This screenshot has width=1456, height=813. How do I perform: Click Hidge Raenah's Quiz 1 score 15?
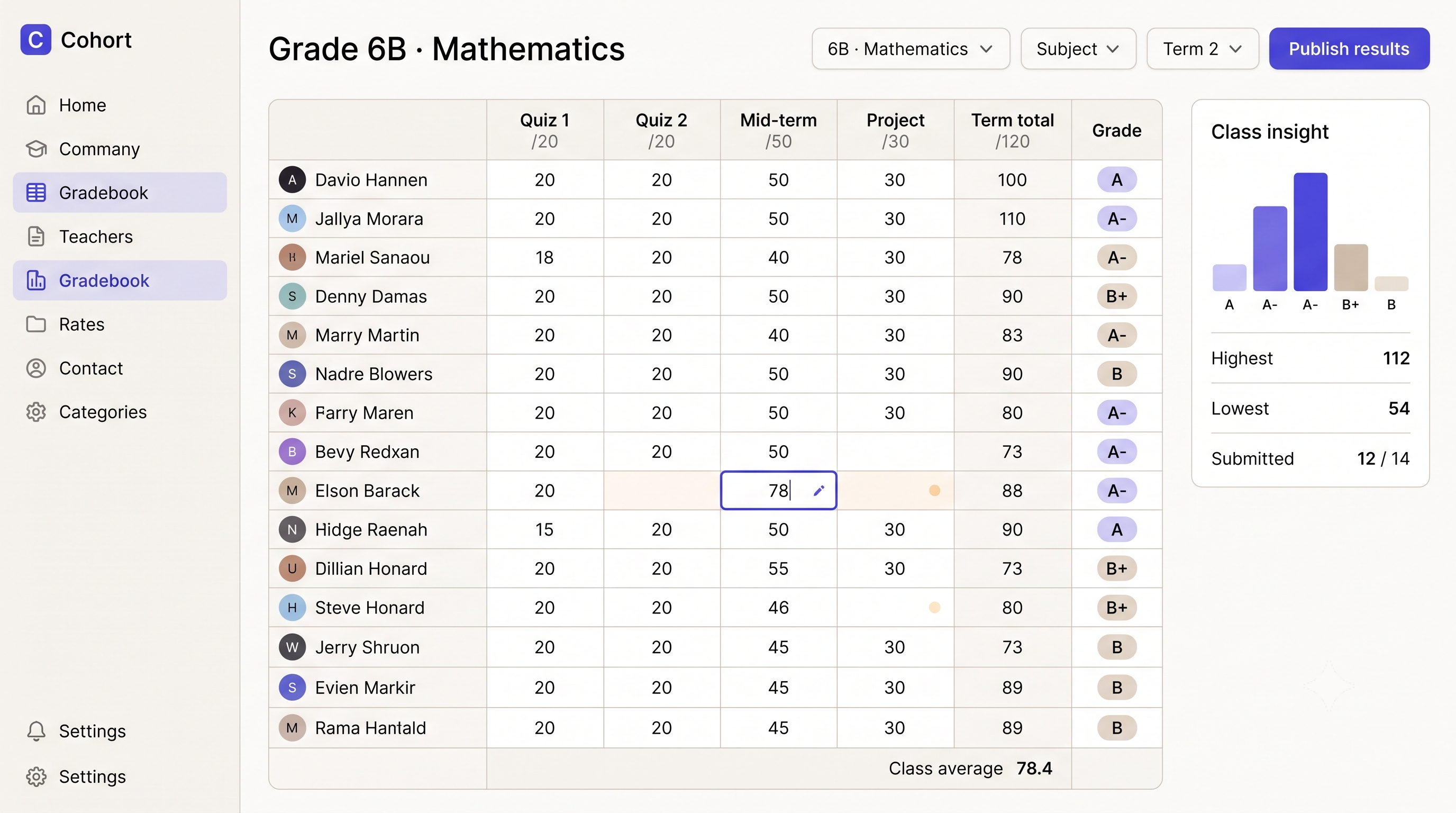click(x=544, y=530)
